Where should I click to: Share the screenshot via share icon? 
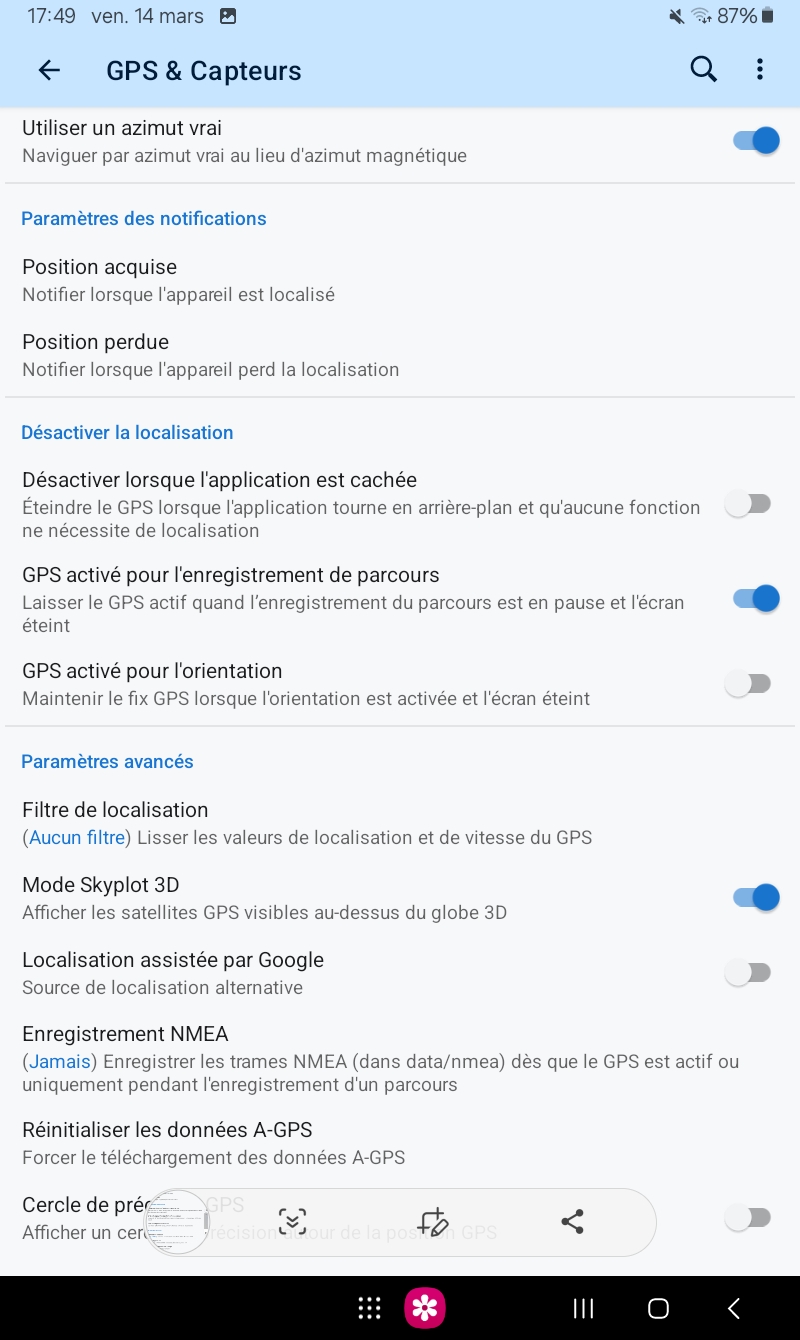[572, 1221]
